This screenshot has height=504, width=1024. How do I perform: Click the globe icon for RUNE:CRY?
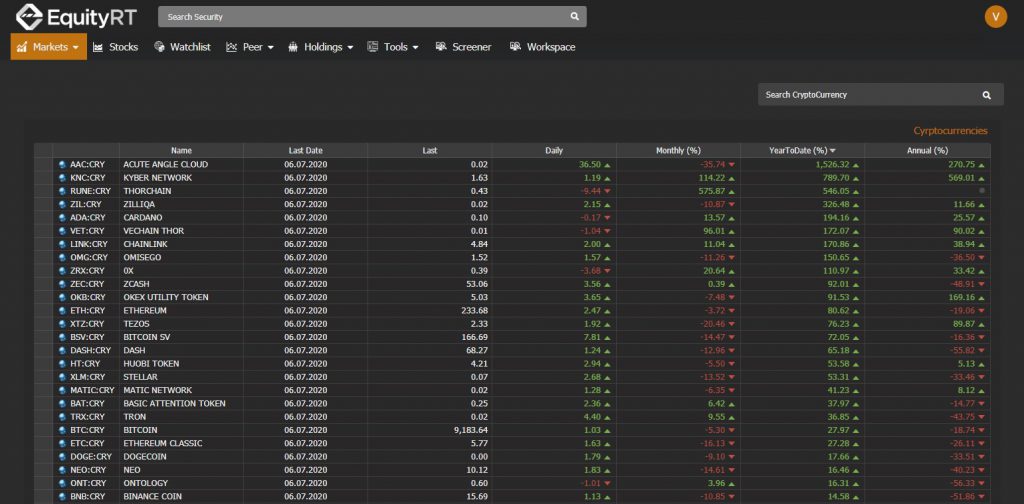pyautogui.click(x=62, y=191)
